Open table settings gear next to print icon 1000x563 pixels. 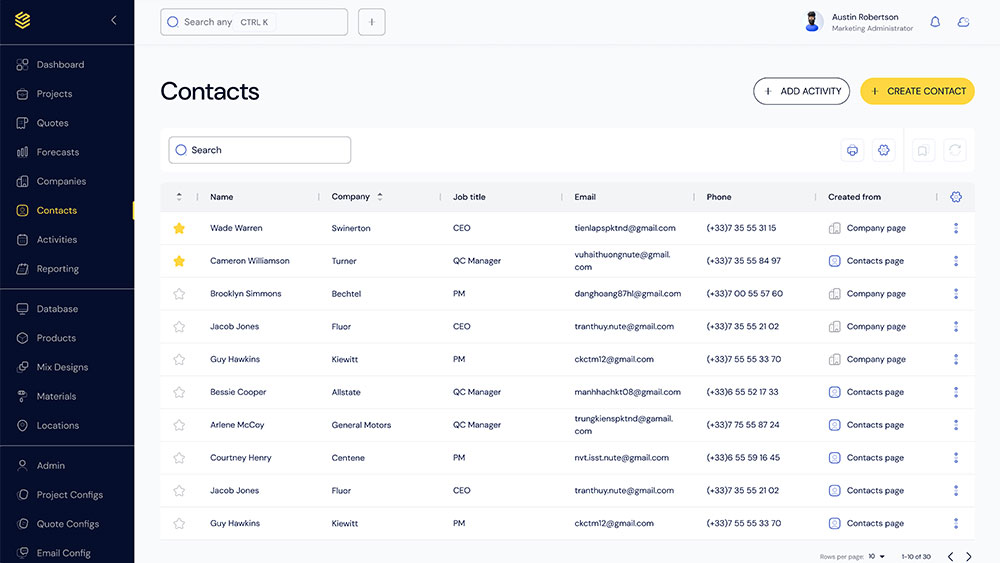(x=882, y=150)
